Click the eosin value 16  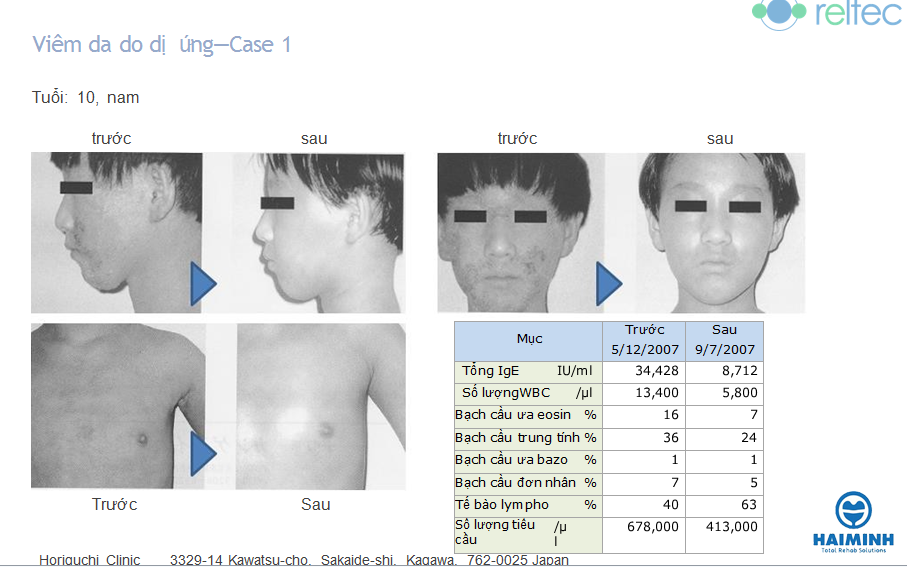pos(671,415)
